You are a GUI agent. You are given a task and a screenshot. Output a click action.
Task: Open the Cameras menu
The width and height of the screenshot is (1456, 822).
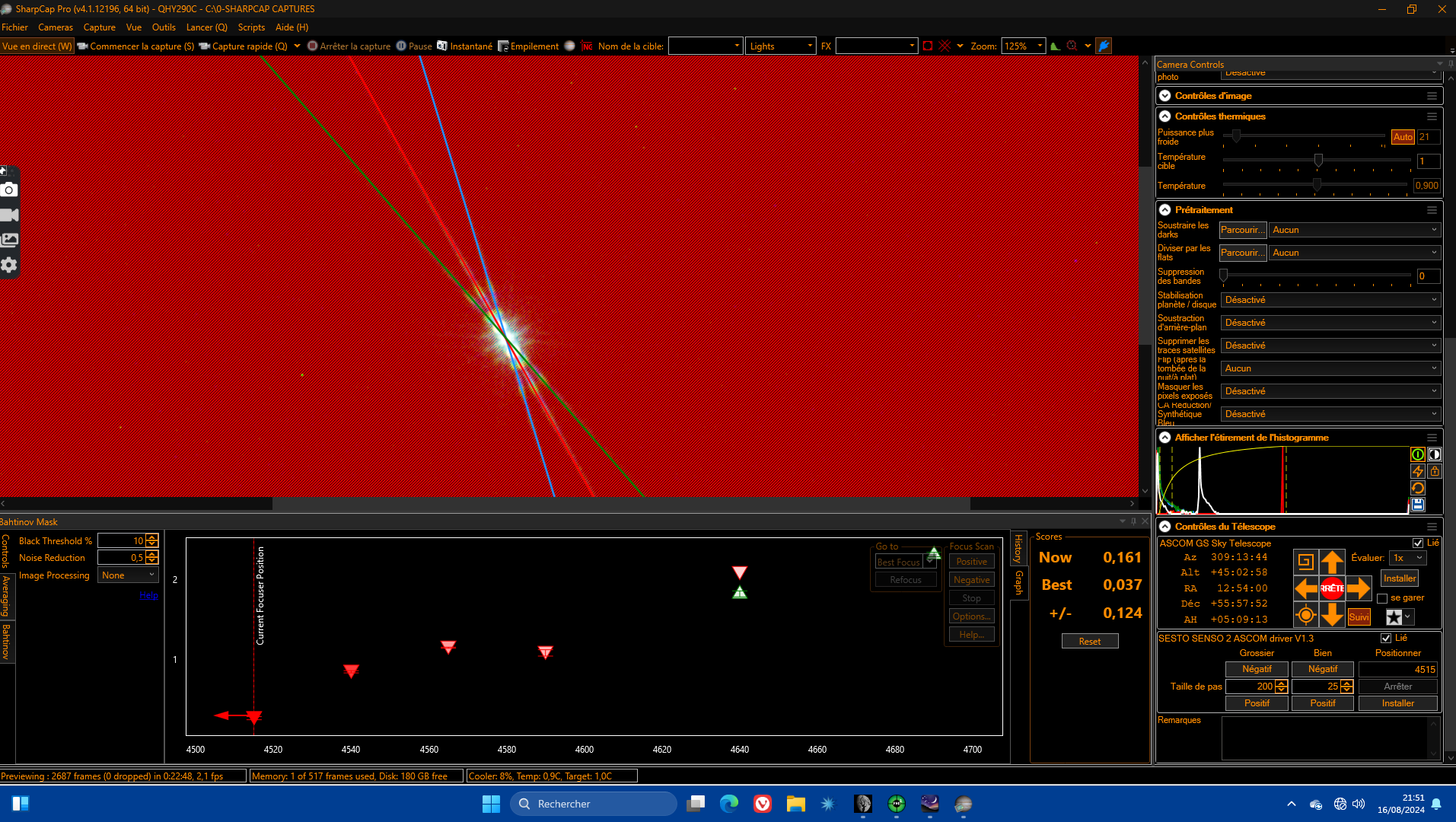click(56, 27)
